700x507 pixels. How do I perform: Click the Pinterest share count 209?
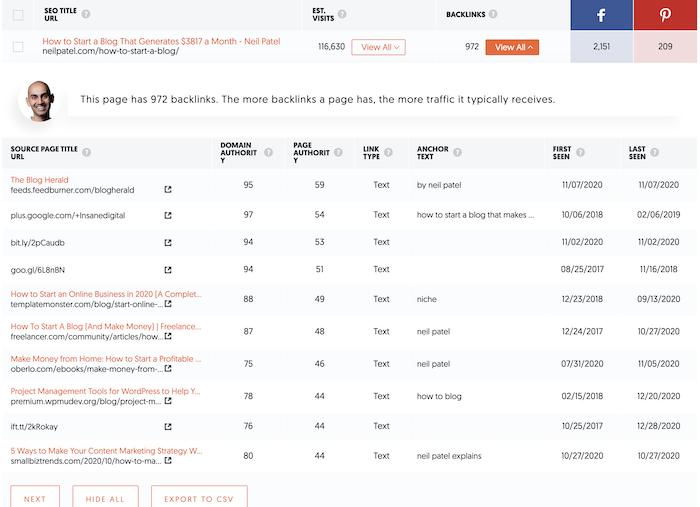(x=665, y=46)
